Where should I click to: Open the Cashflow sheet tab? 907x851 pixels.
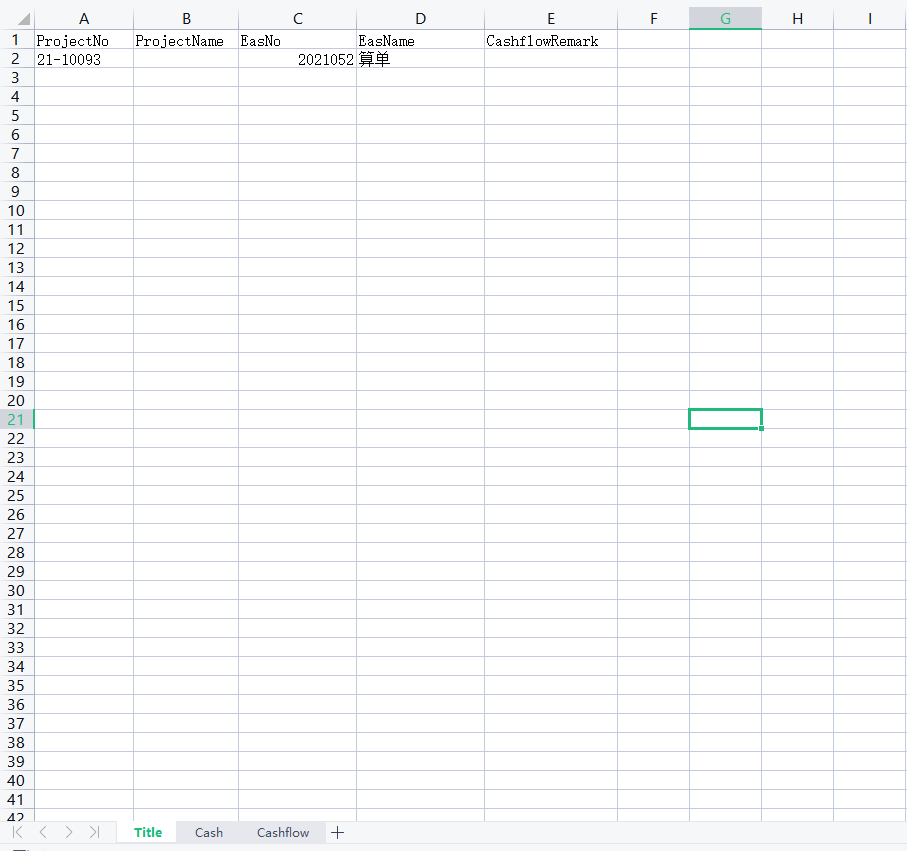point(282,832)
